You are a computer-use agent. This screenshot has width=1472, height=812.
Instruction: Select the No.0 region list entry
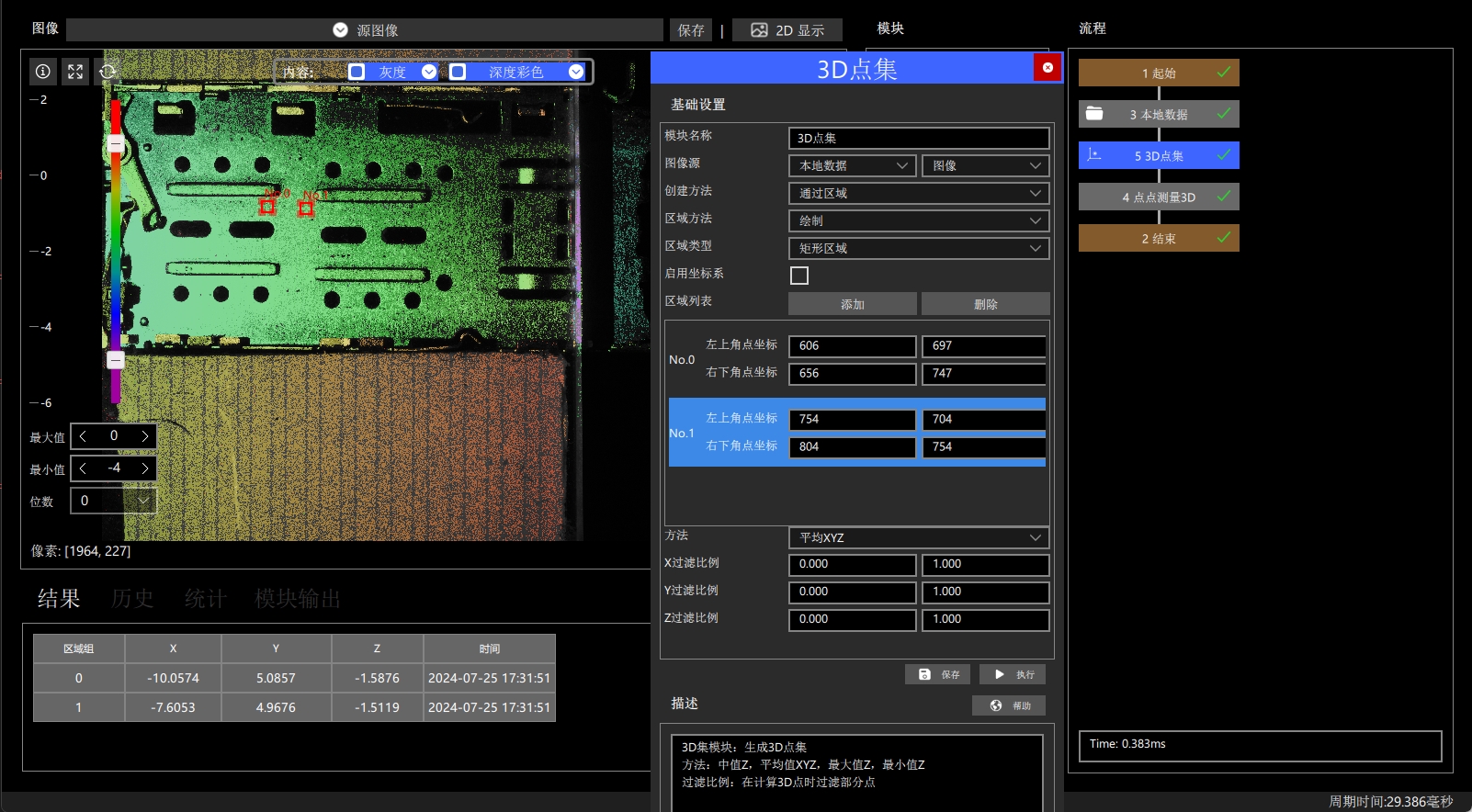pyautogui.click(x=857, y=360)
